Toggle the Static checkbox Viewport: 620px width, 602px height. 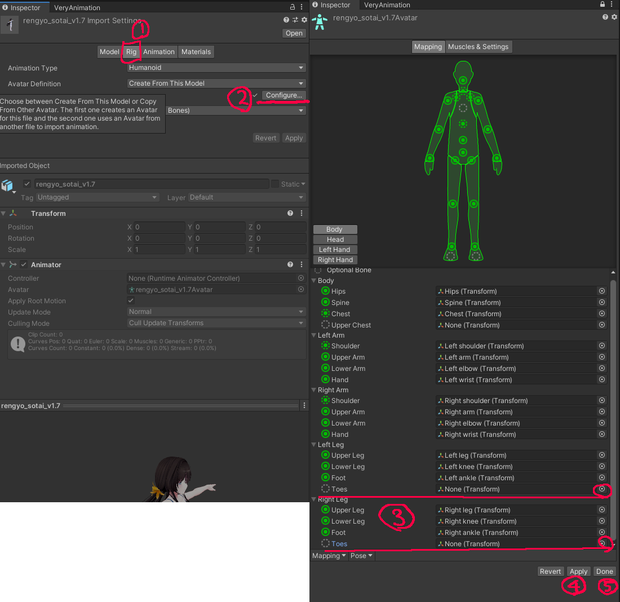click(x=275, y=184)
